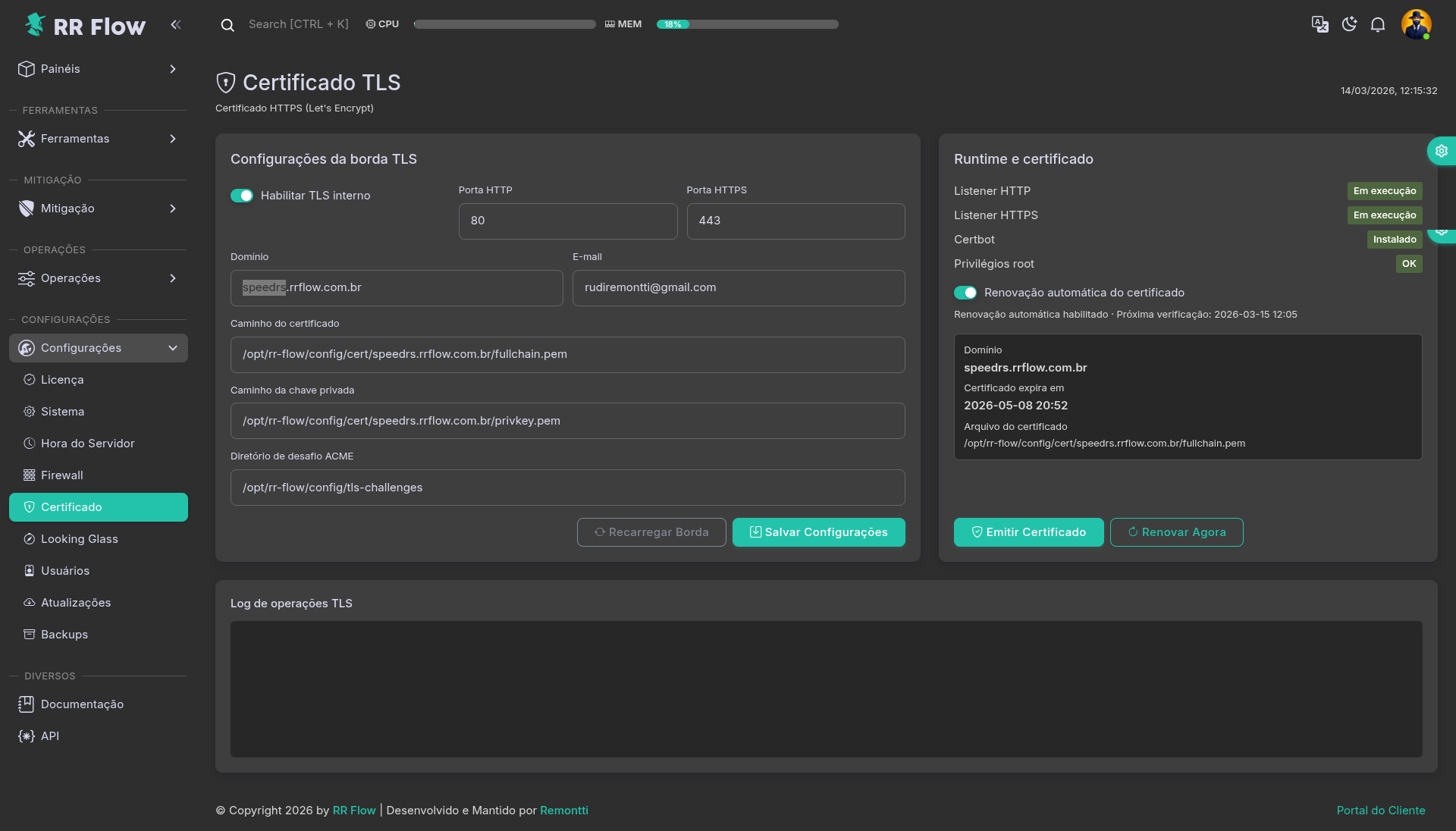Open the Backups section
This screenshot has width=1456, height=831.
point(64,635)
